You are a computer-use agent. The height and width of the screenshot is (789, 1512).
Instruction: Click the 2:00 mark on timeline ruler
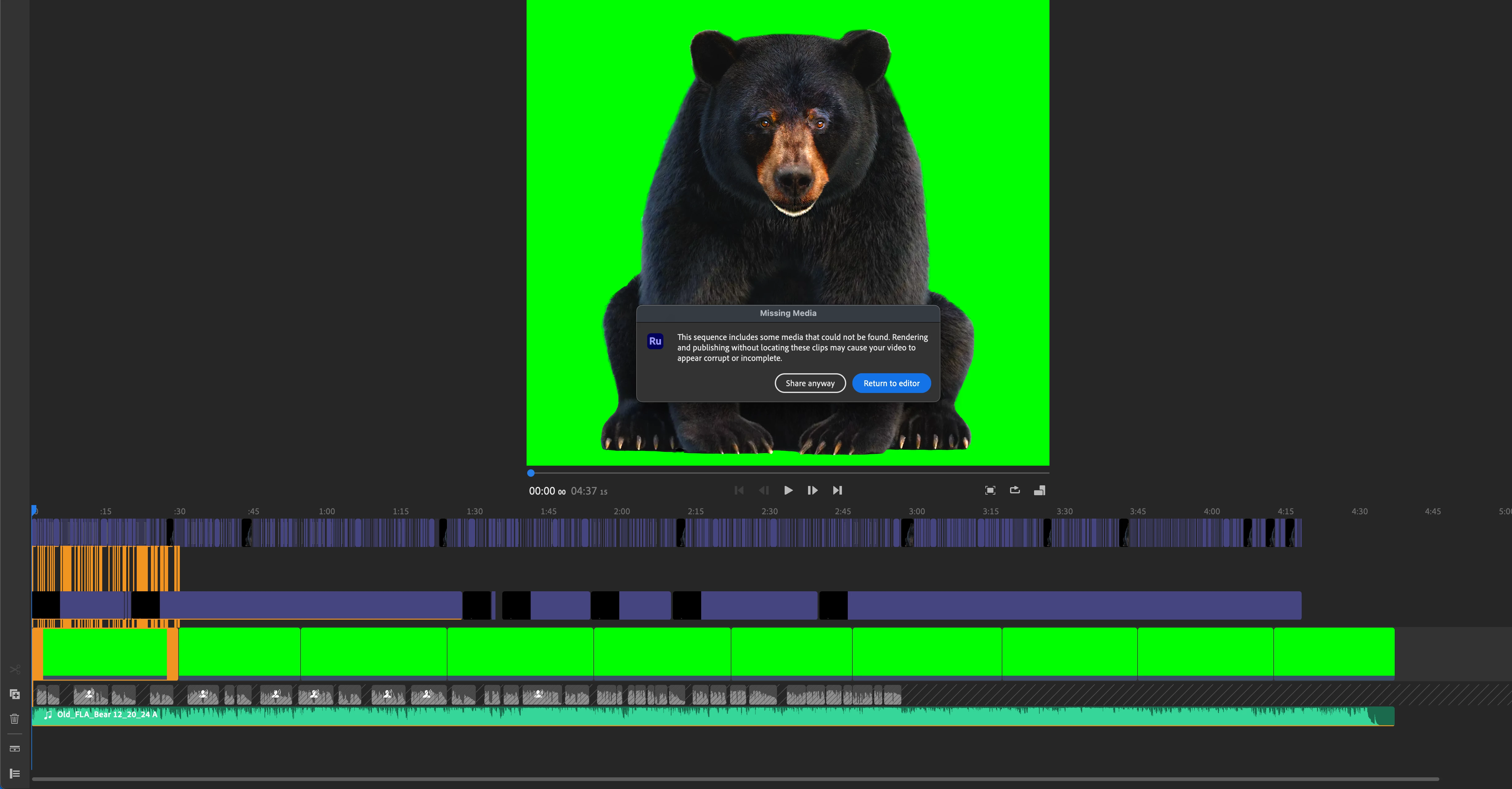pos(622,511)
